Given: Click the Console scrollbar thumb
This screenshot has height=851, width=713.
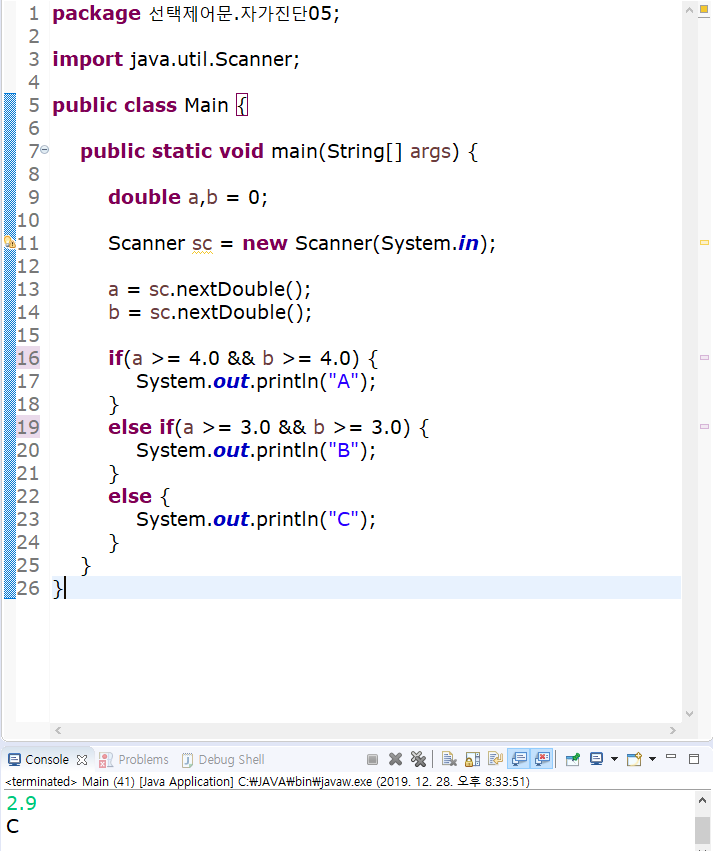Looking at the screenshot, I should tap(702, 829).
